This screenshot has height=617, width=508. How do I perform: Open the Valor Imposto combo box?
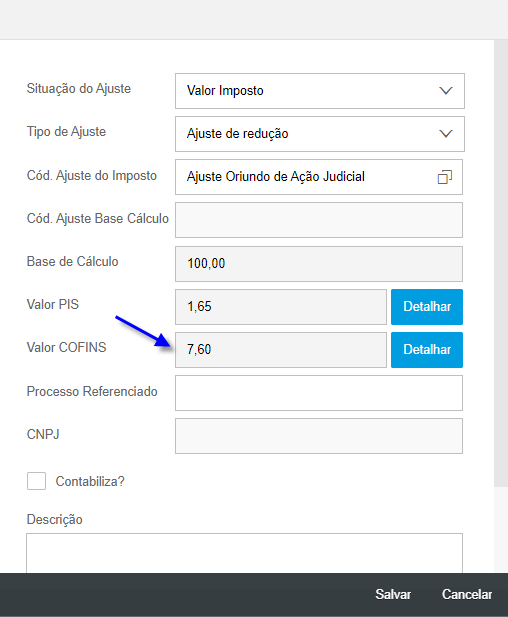[320, 91]
